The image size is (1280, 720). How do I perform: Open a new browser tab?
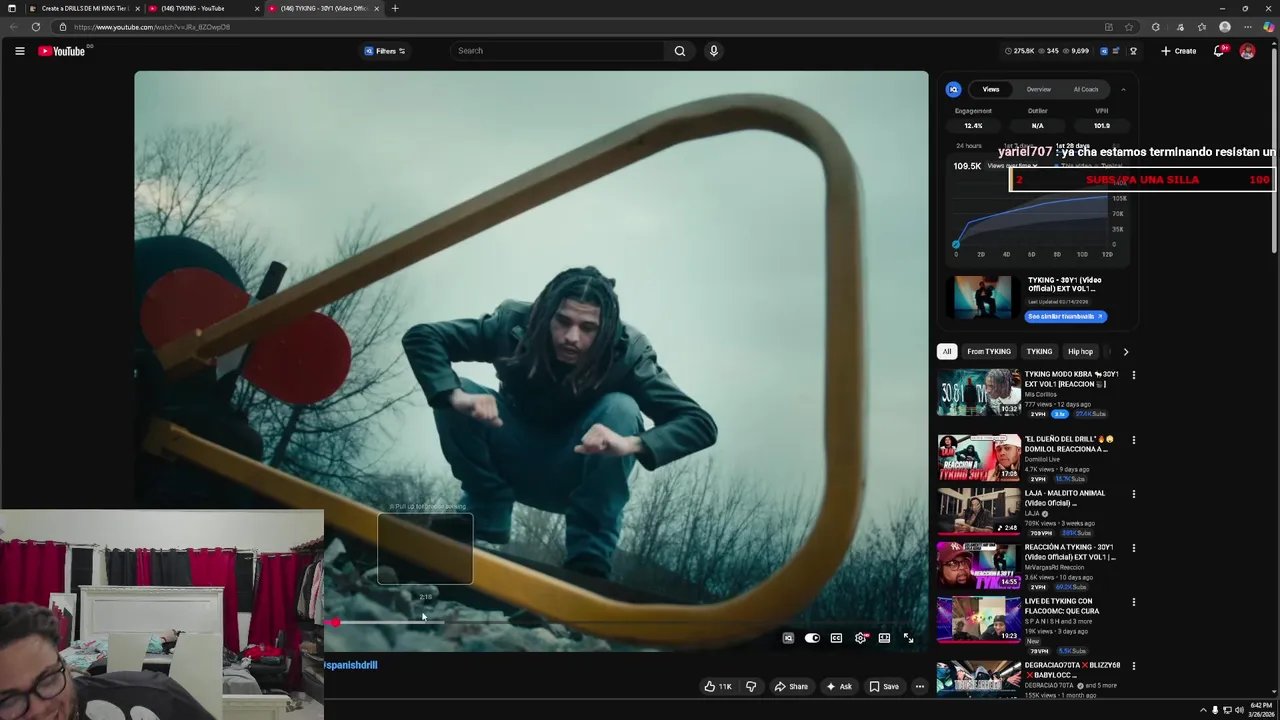(395, 8)
